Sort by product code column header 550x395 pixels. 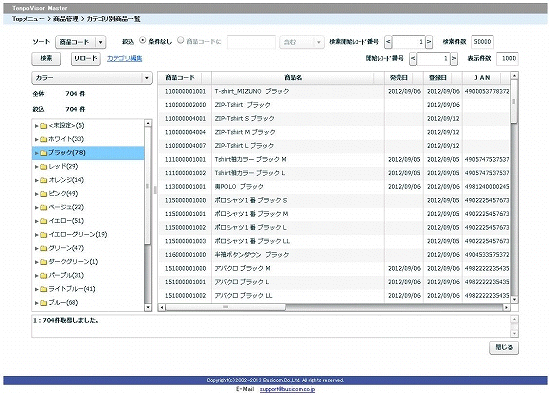pyautogui.click(x=185, y=78)
